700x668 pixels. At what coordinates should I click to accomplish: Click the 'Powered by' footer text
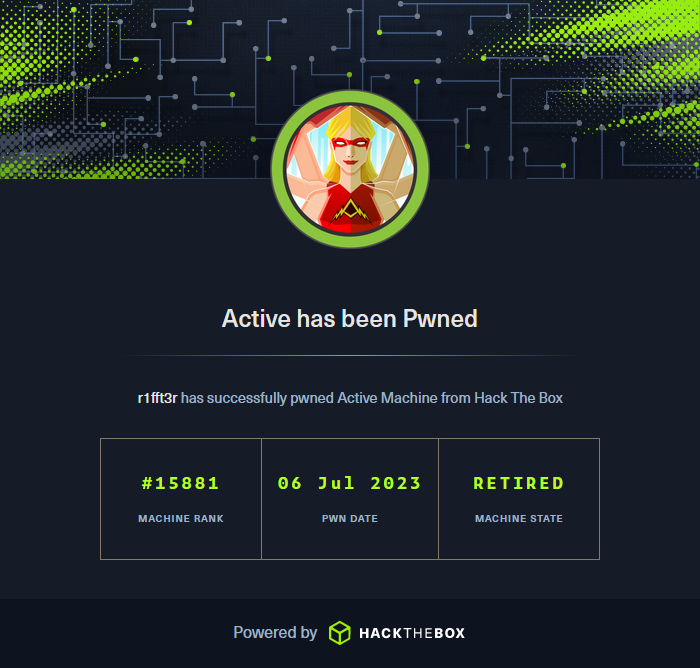(275, 633)
